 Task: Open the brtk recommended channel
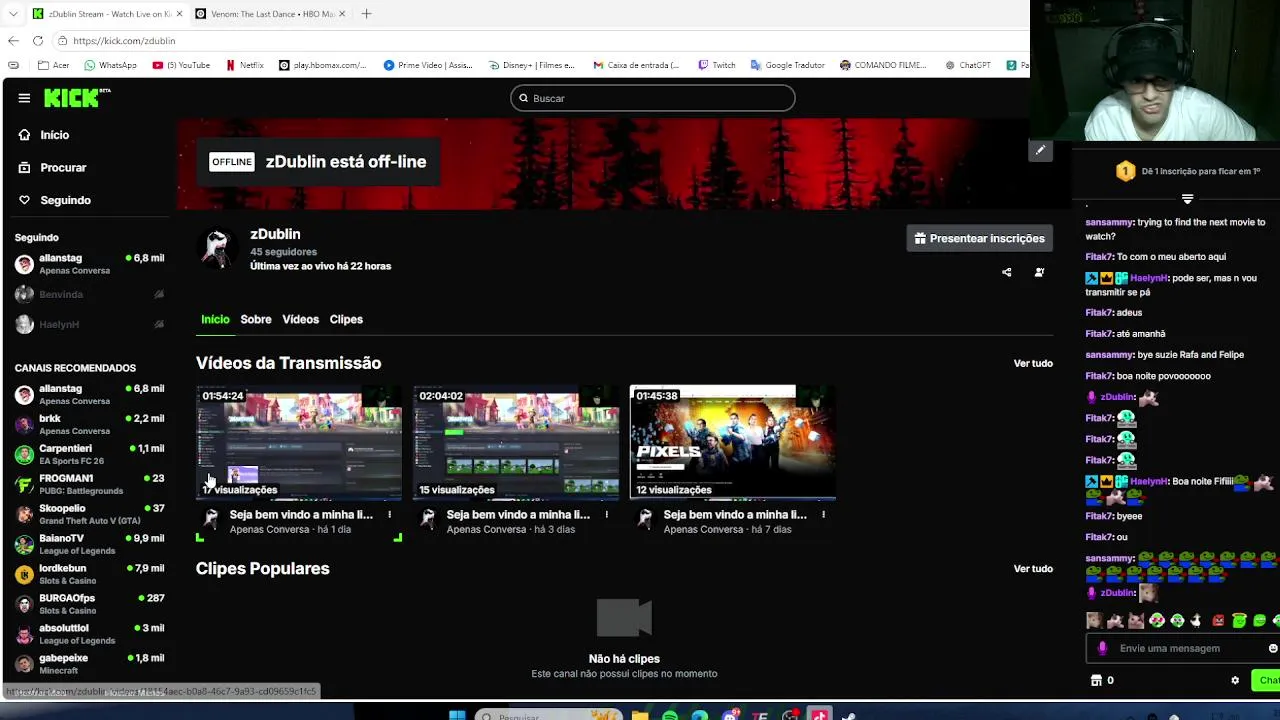point(89,424)
